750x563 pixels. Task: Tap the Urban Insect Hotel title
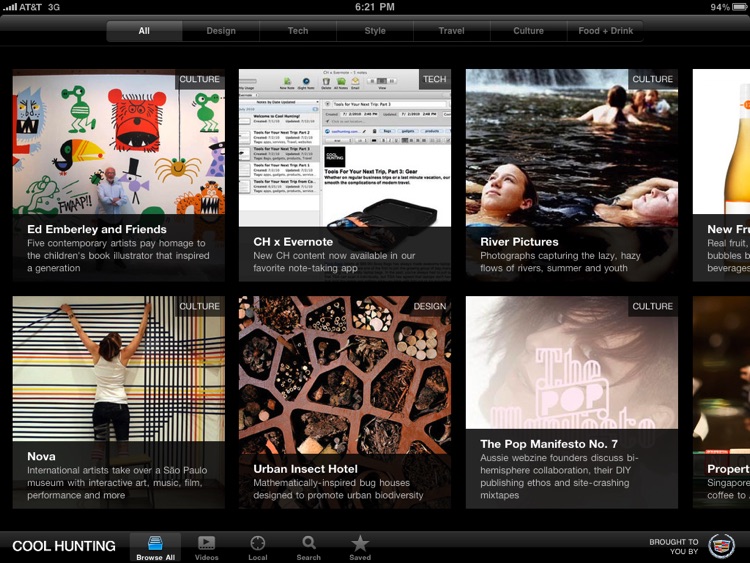pyautogui.click(x=306, y=469)
